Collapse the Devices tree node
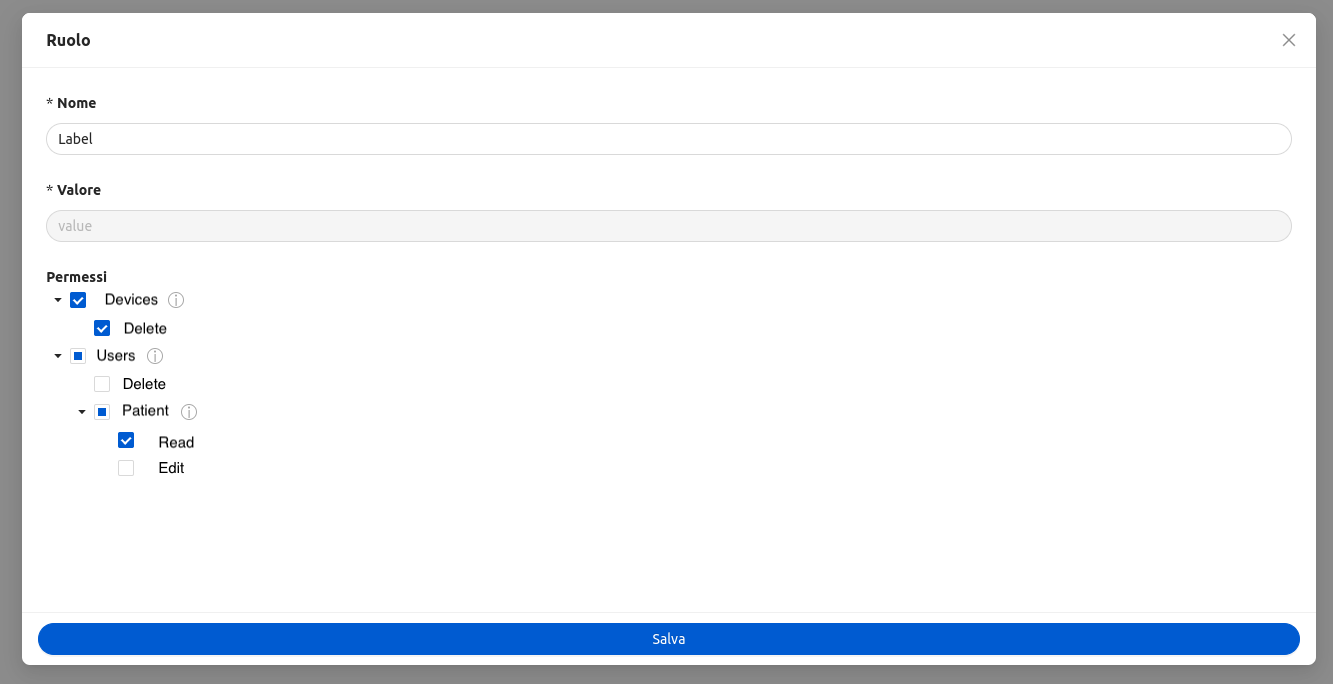The width and height of the screenshot is (1333, 684). click(58, 299)
